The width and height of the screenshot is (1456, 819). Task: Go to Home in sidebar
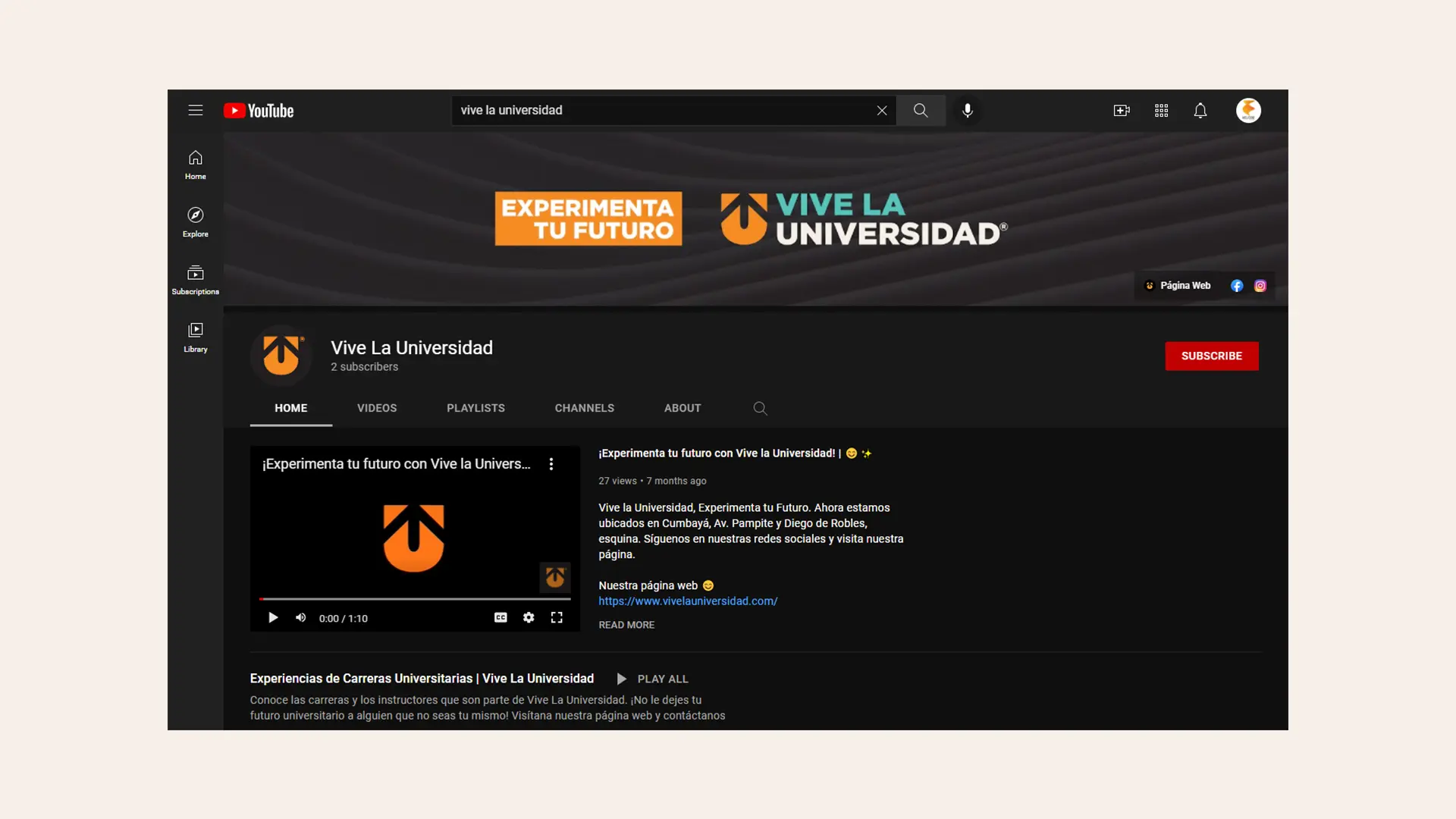[196, 165]
